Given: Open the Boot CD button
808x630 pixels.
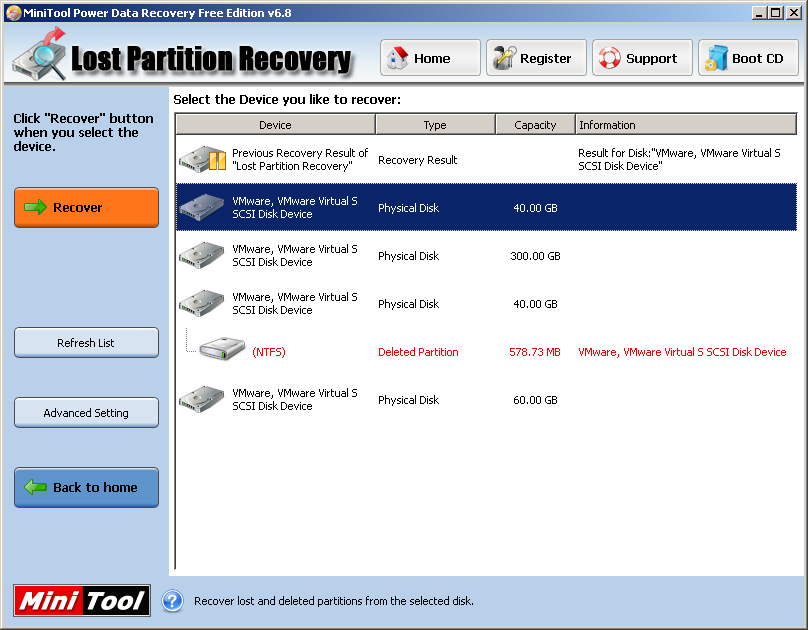Looking at the screenshot, I should point(748,58).
